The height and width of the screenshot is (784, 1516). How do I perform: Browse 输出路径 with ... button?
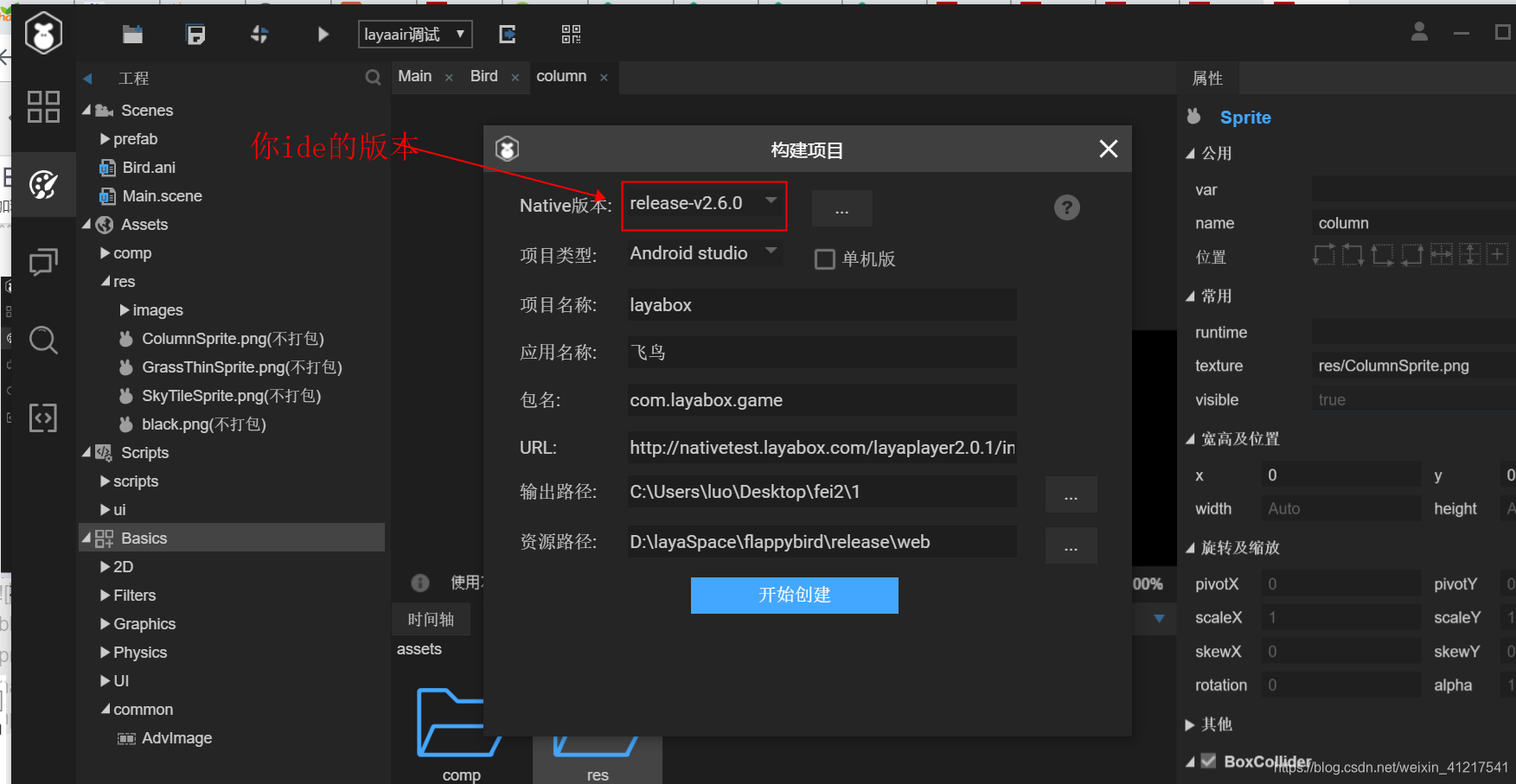(x=1071, y=494)
